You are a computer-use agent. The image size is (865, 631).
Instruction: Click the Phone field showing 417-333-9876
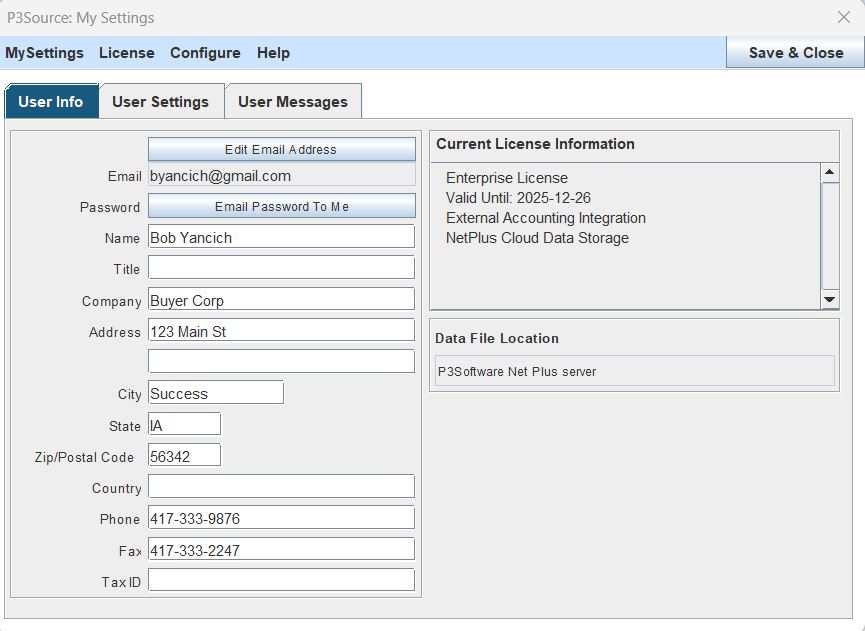pyautogui.click(x=281, y=517)
